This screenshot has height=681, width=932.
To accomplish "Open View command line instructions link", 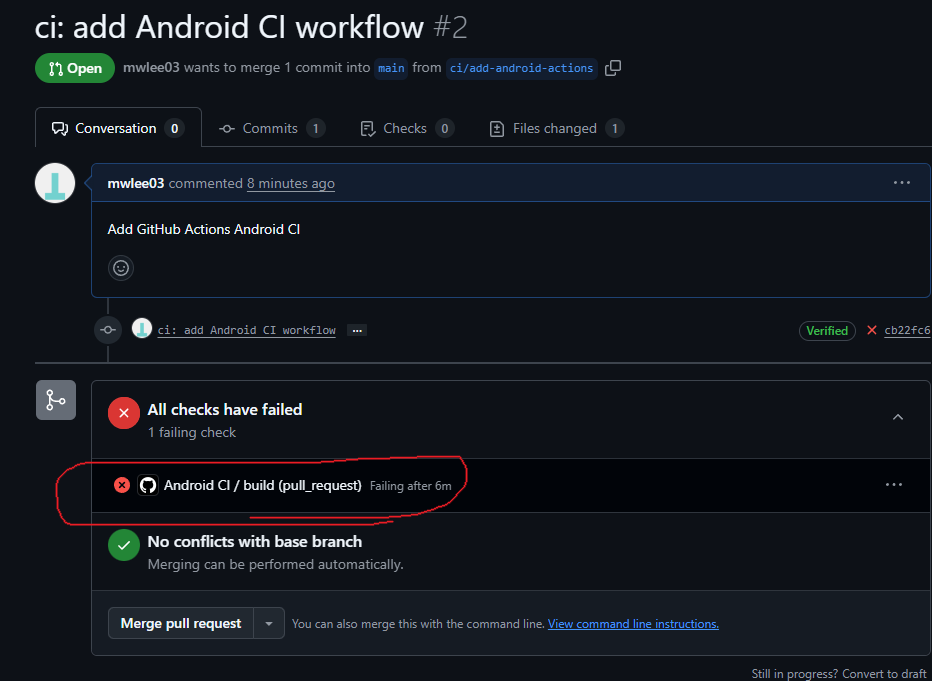I will (x=633, y=624).
